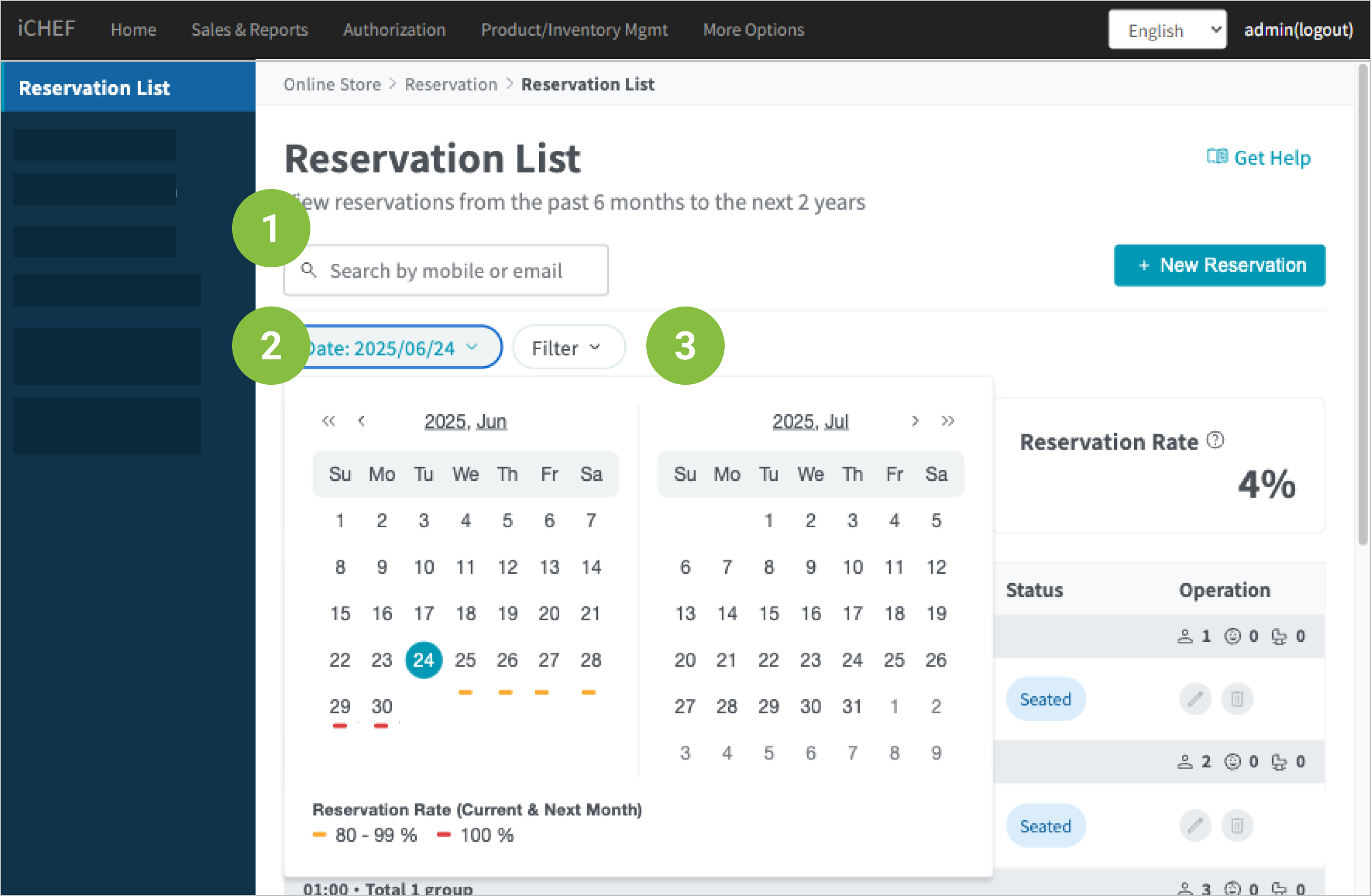Open the English language dropdown

1167,30
